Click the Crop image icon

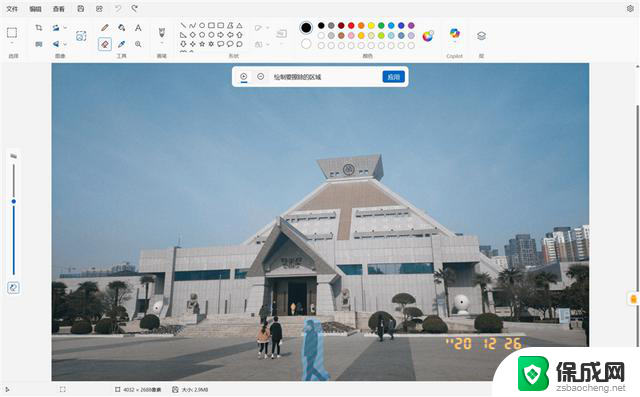39,28
